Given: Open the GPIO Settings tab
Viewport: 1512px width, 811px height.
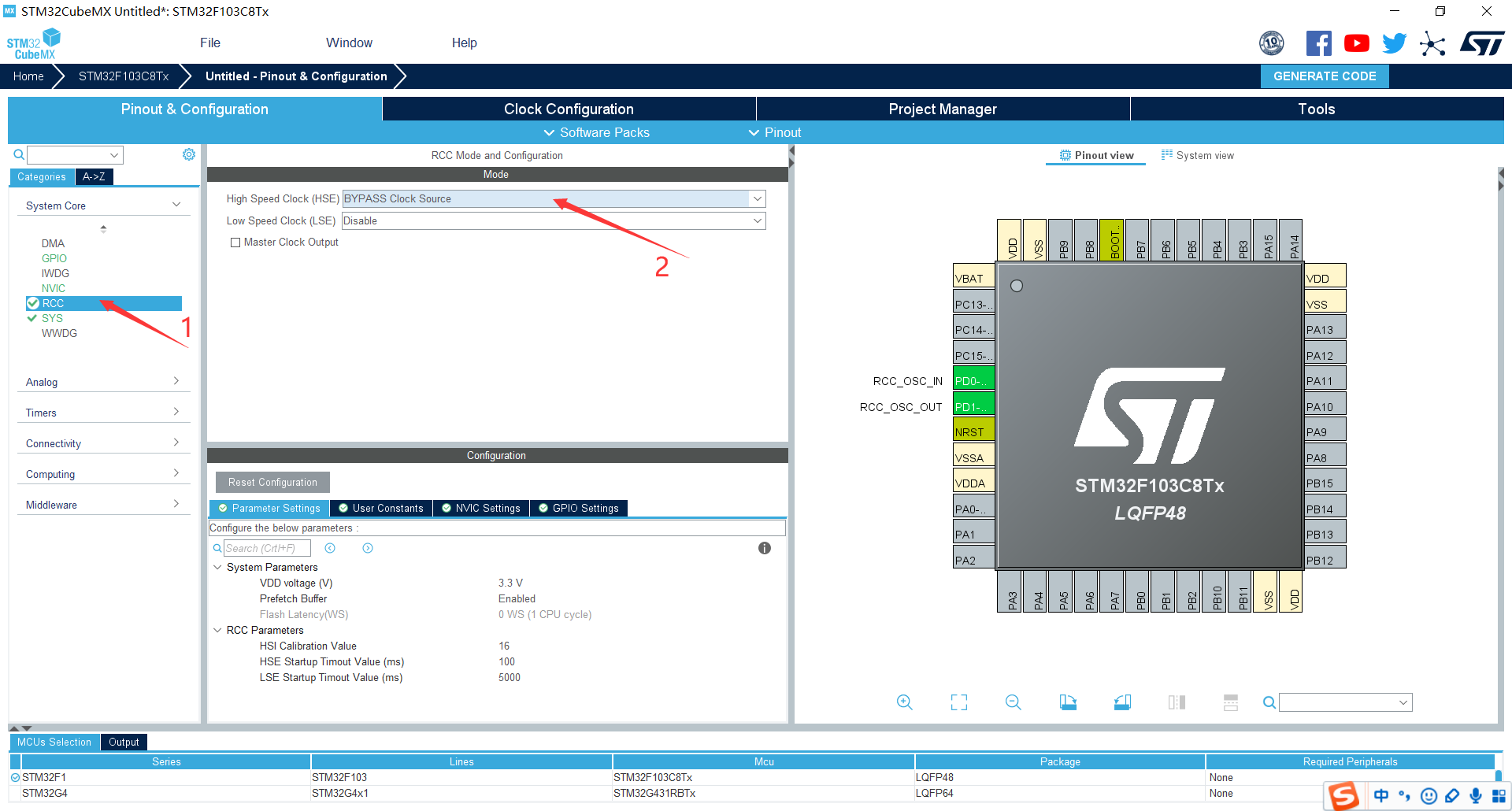Looking at the screenshot, I should click(x=579, y=509).
